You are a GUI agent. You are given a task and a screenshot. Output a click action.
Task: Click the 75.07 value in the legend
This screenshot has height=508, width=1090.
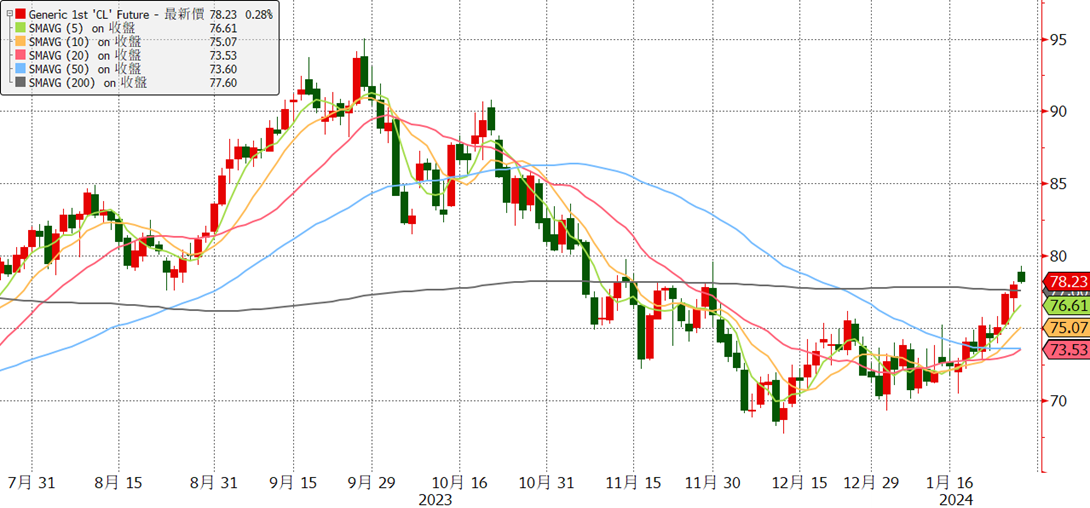tap(223, 42)
